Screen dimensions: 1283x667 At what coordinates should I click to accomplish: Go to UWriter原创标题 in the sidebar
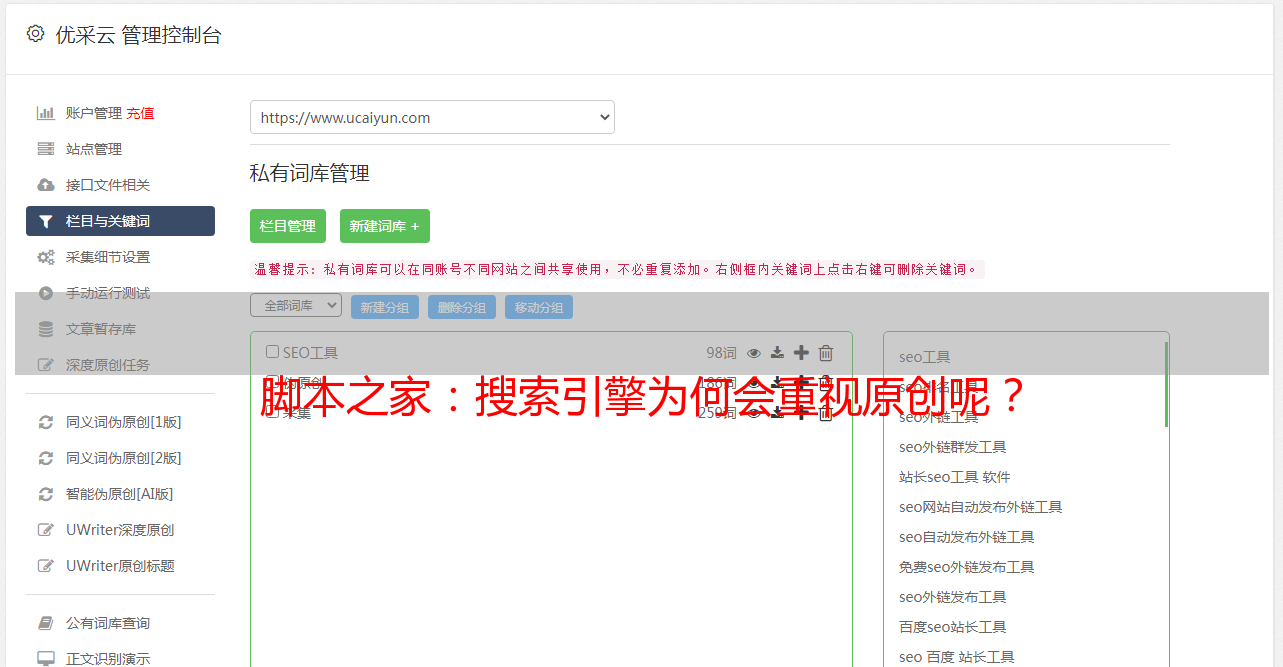[120, 566]
